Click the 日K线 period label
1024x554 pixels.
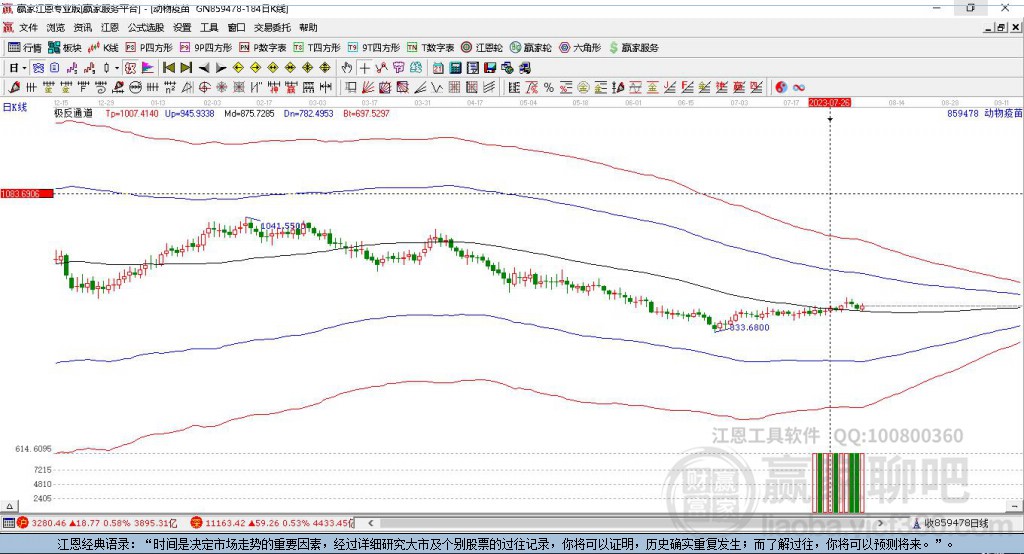[x=15, y=107]
